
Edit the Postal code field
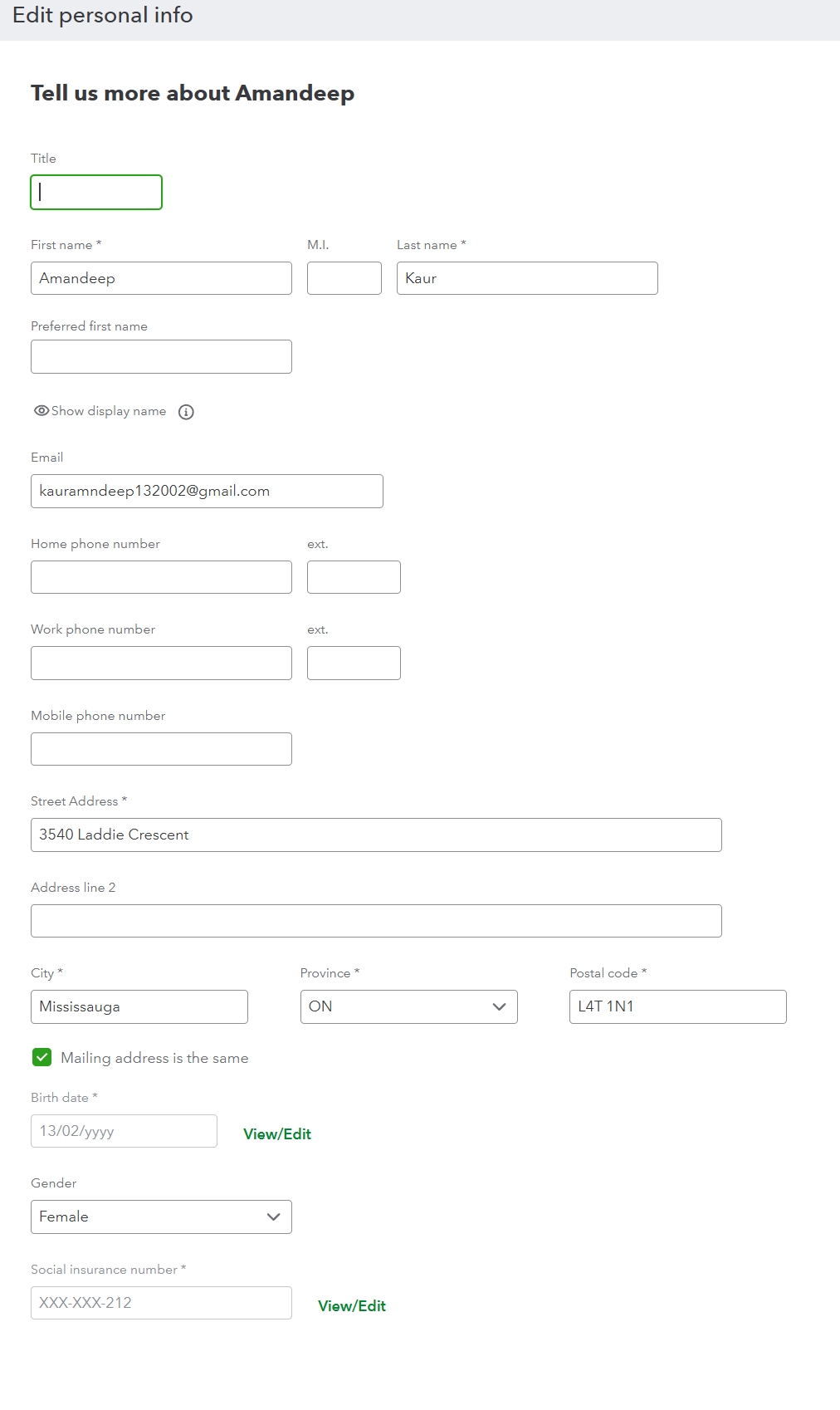pyautogui.click(x=677, y=1006)
